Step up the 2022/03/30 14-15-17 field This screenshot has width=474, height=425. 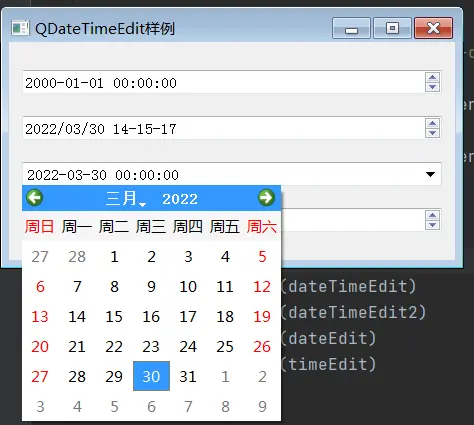433,123
